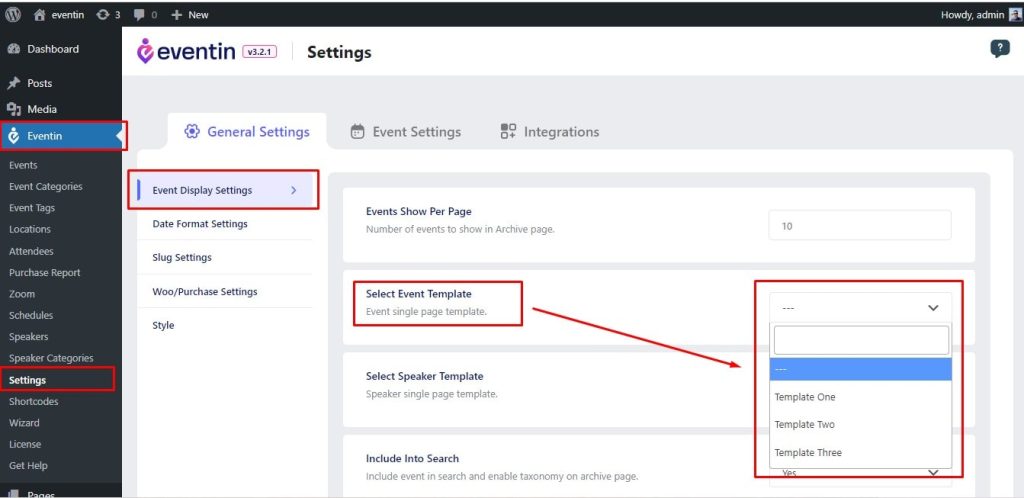This screenshot has width=1024, height=498.
Task: Expand Event Display Settings chevron arrow
Action: 293,190
